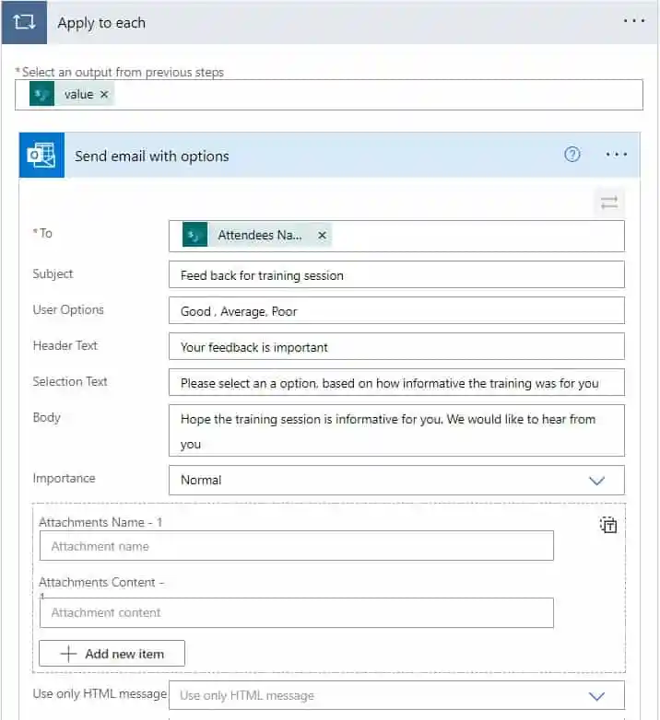Click the Body text field
This screenshot has width=660, height=720.
point(396,431)
